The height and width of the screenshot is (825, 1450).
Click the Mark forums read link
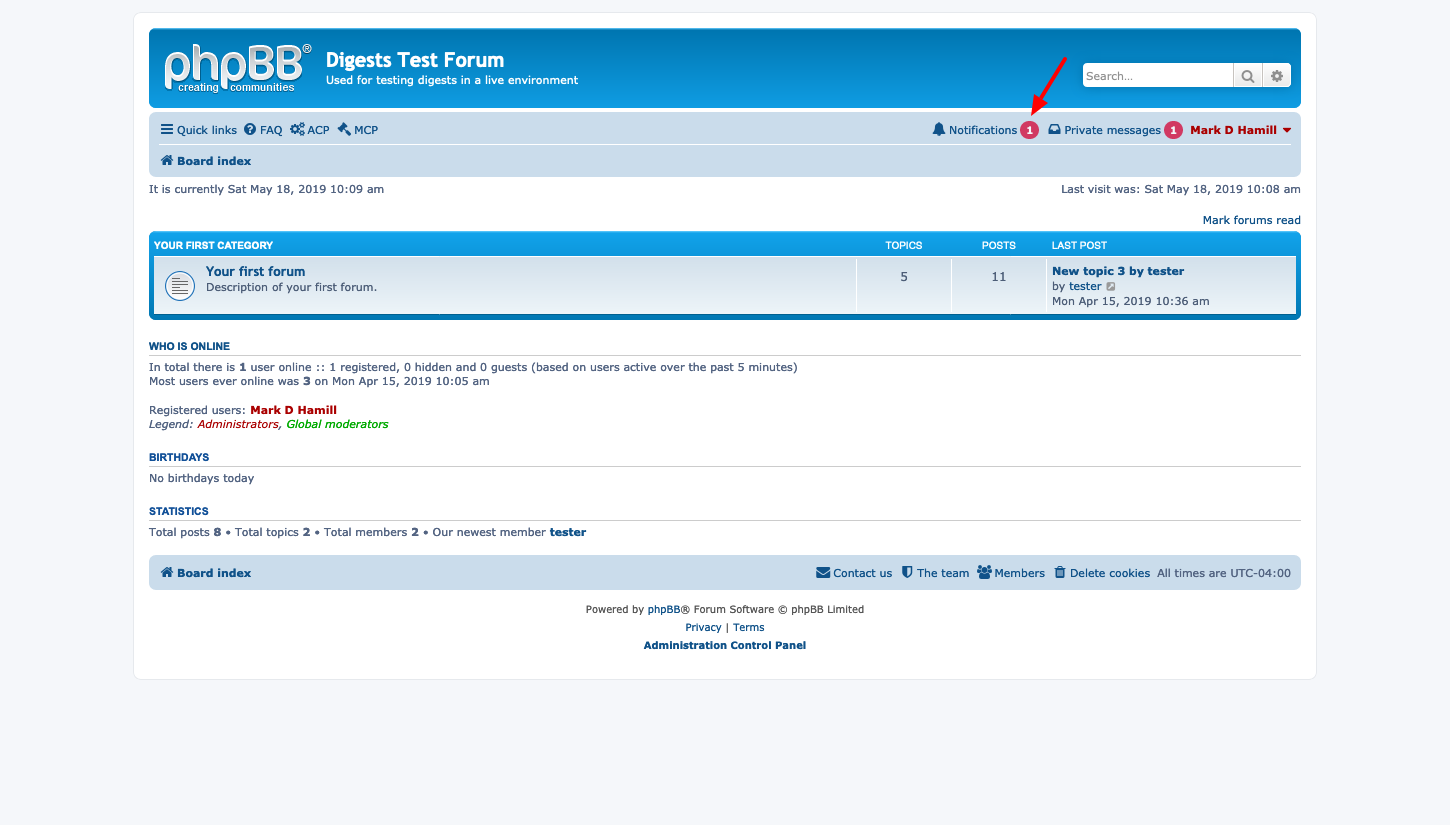point(1251,220)
